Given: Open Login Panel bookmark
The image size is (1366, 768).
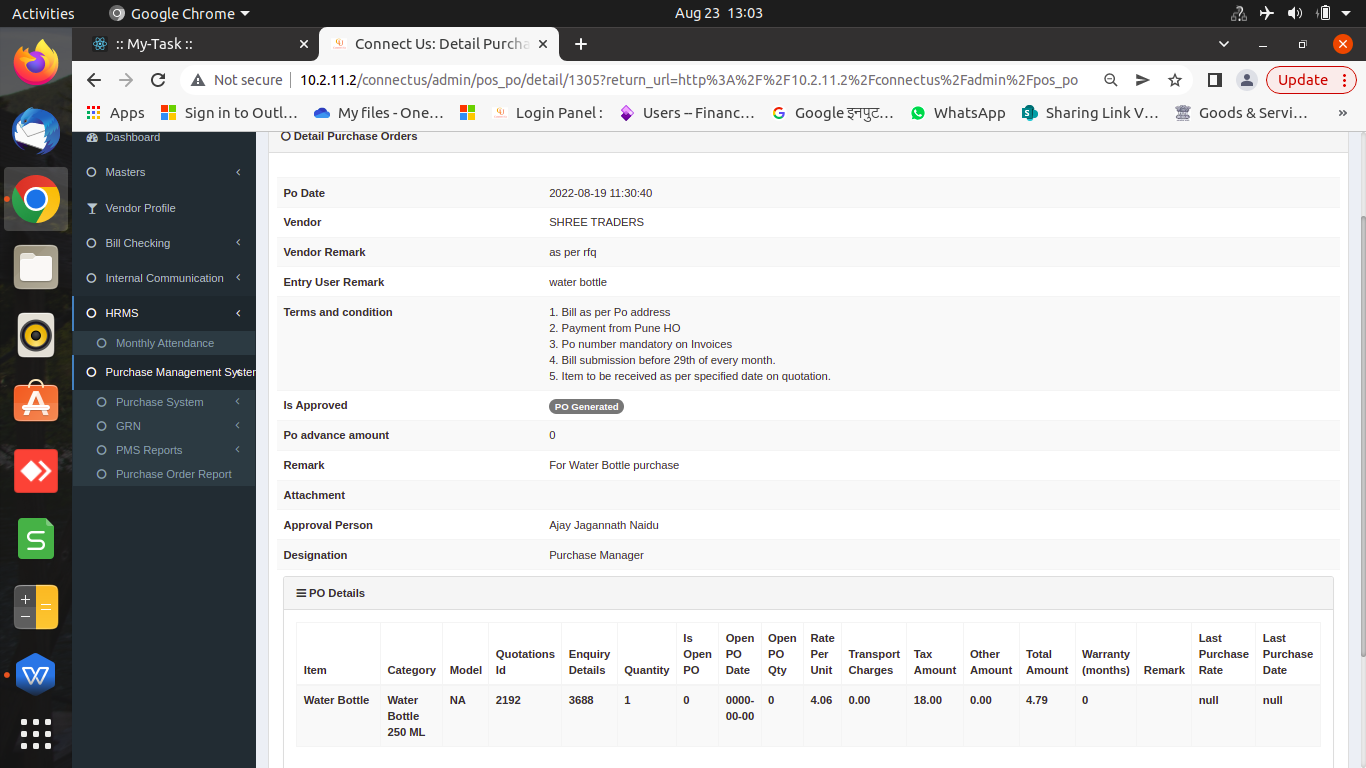Looking at the screenshot, I should (548, 113).
